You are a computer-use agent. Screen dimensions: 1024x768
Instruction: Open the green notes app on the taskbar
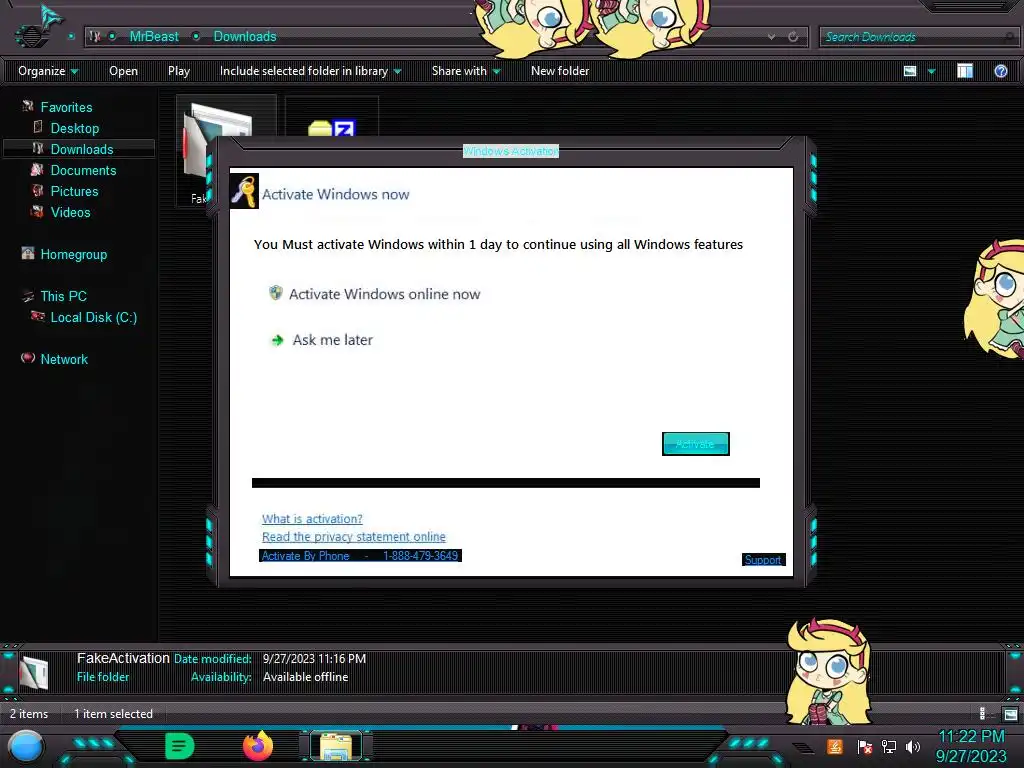tap(180, 746)
